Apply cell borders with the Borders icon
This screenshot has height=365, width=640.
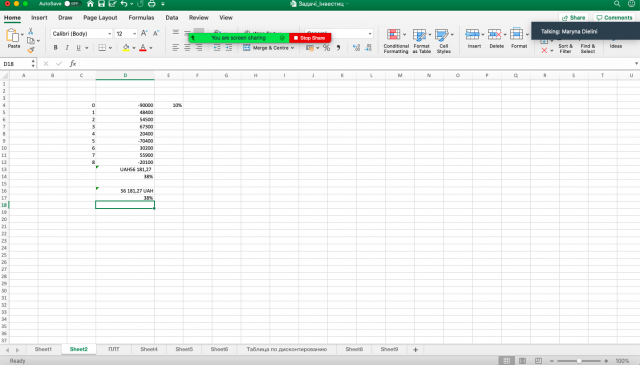102,48
